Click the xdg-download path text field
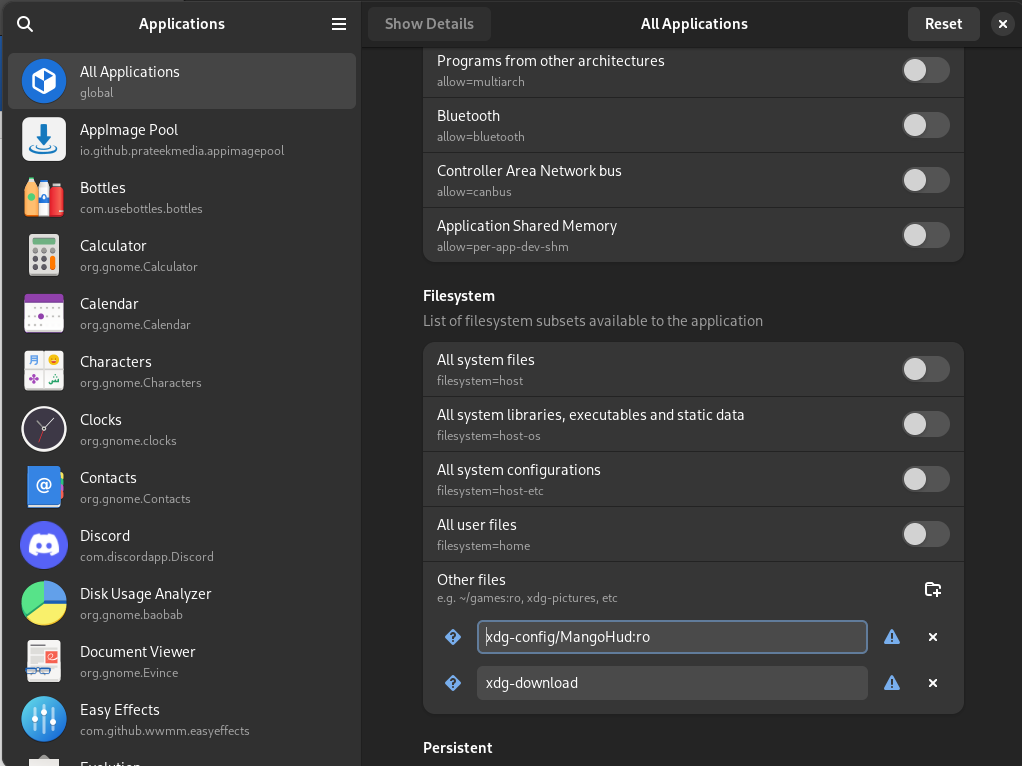1022x766 pixels. coord(671,683)
